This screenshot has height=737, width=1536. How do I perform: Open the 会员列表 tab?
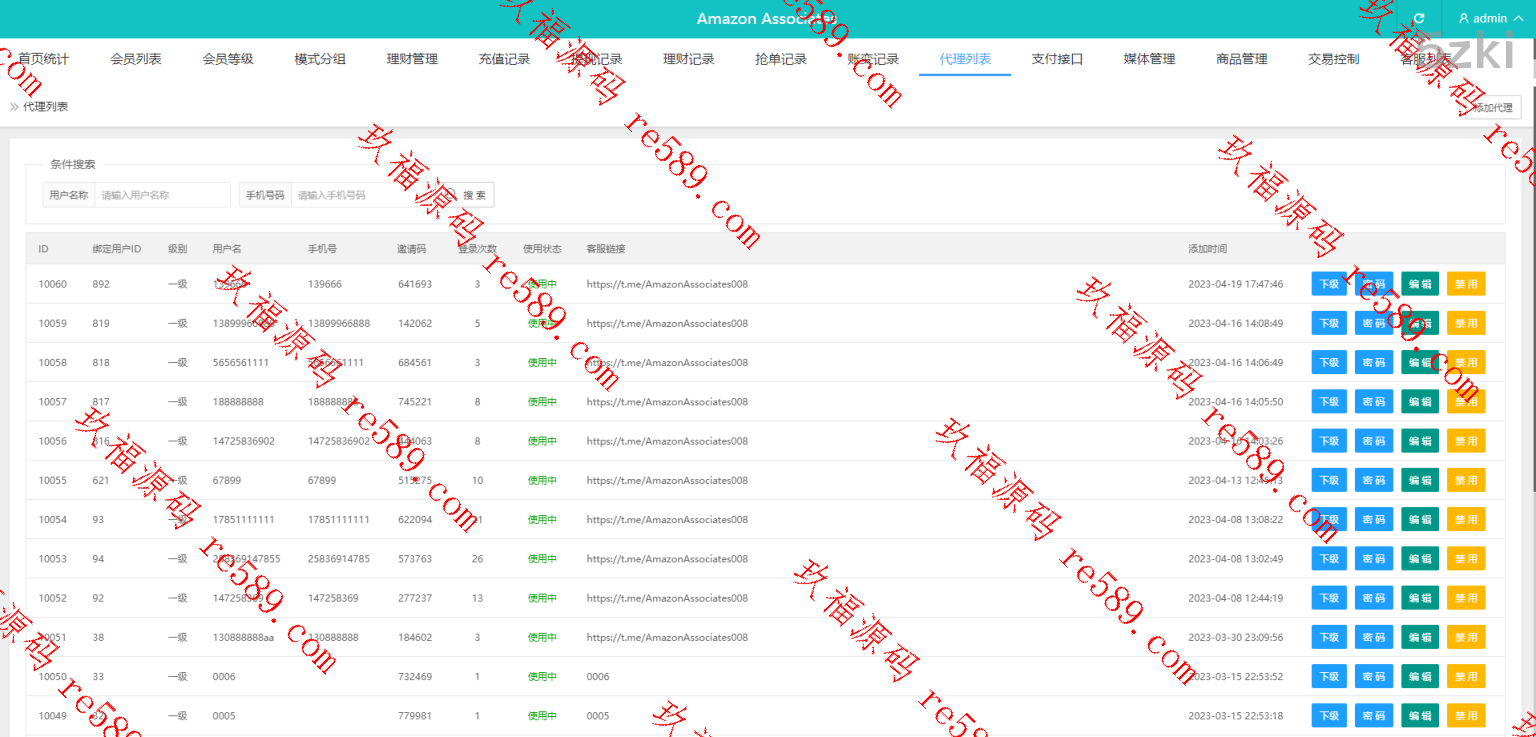coord(136,59)
